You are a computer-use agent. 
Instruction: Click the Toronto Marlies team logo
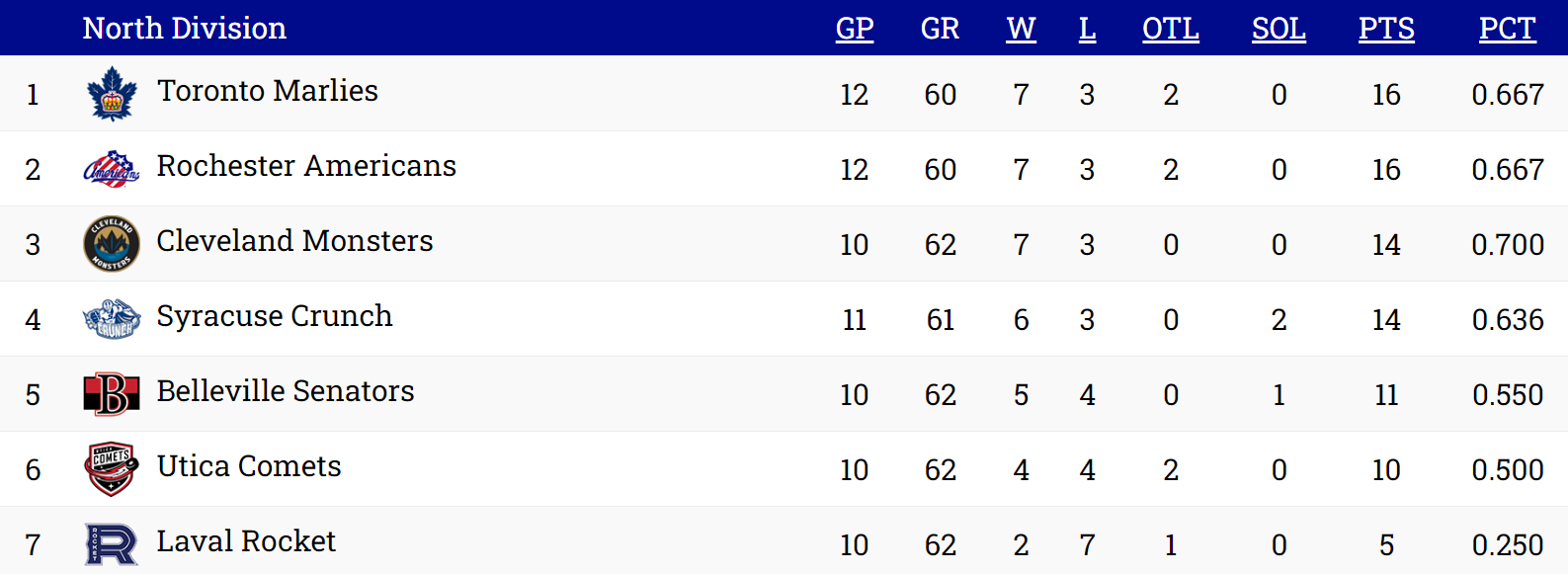112,94
